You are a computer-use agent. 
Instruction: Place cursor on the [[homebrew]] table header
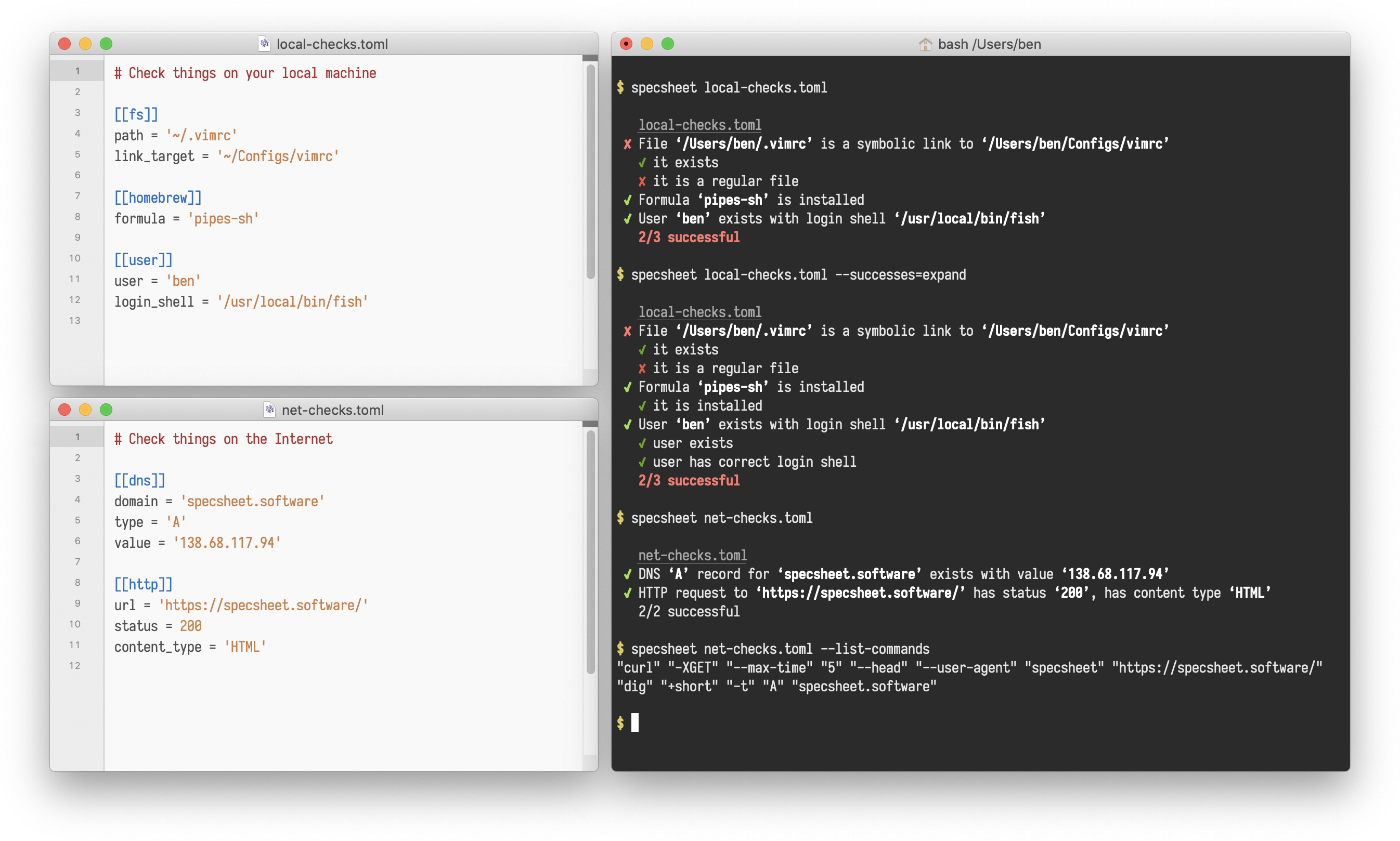point(158,198)
